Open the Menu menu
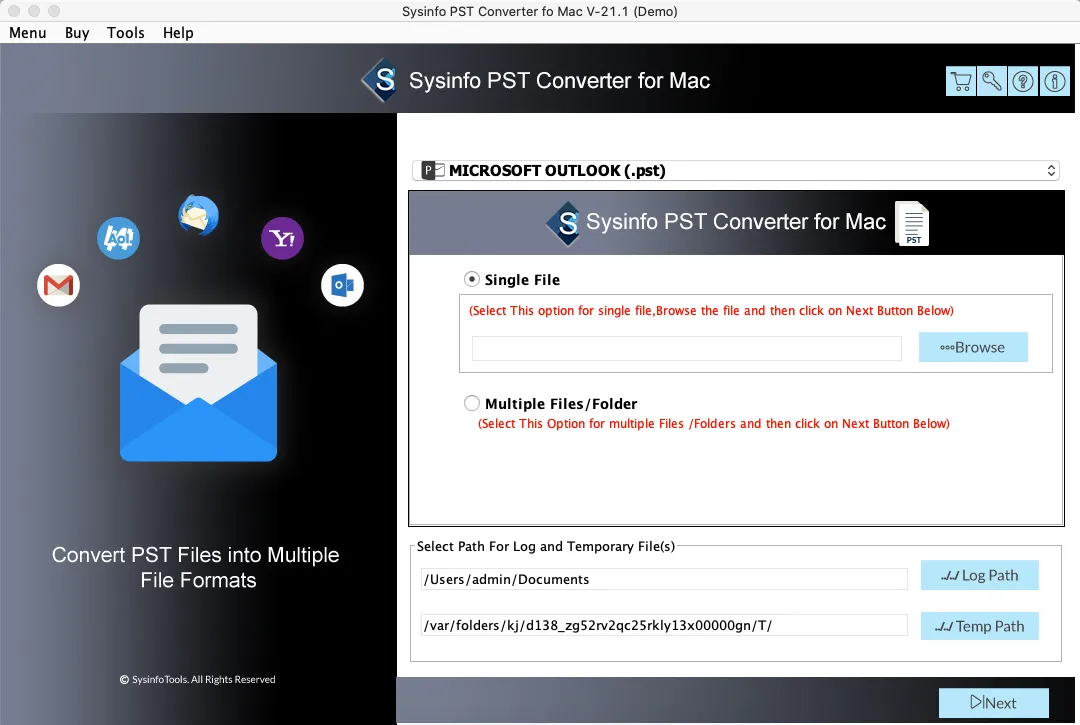Image resolution: width=1080 pixels, height=725 pixels. [28, 33]
